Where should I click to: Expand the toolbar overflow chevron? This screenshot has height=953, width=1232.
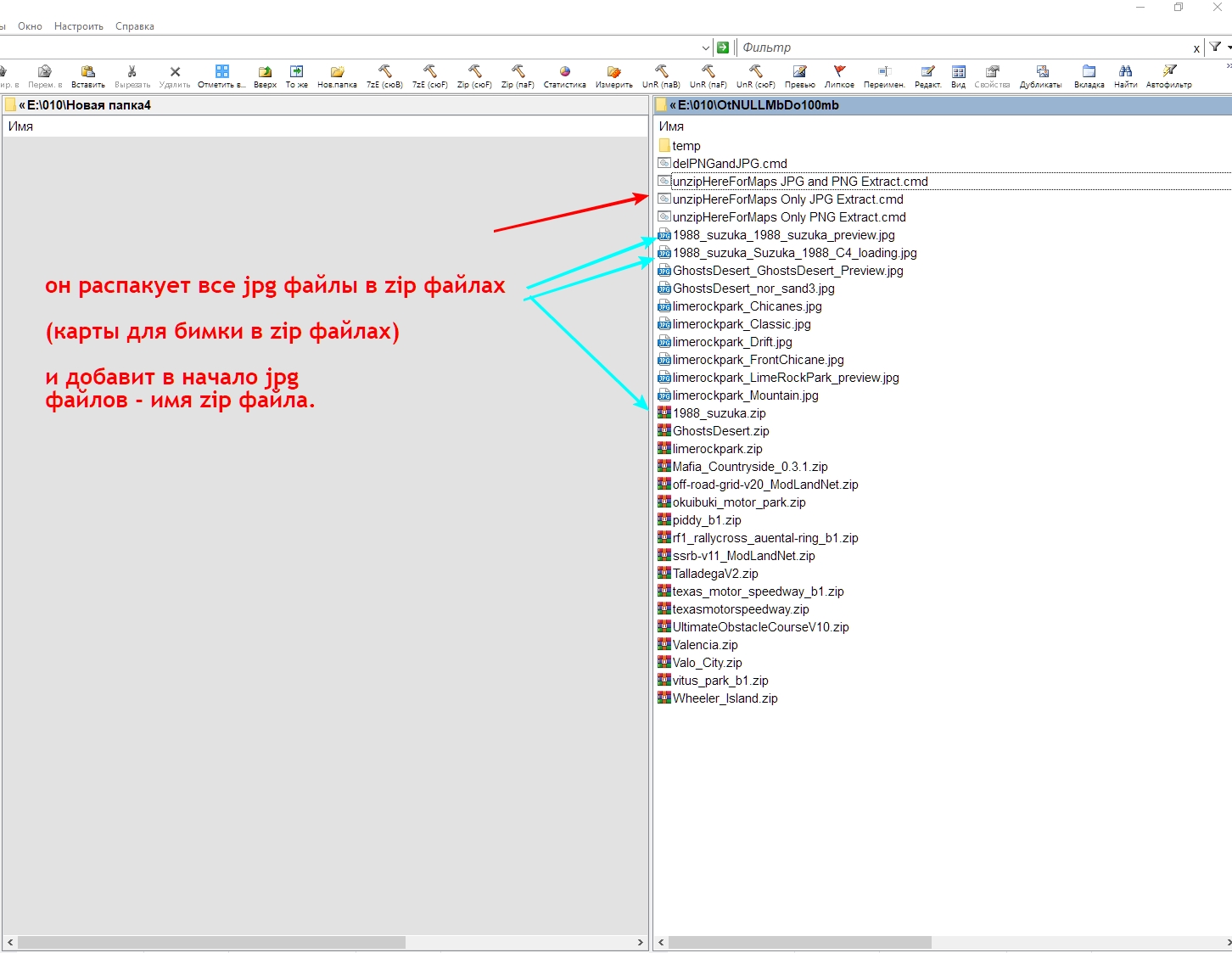(x=1229, y=65)
